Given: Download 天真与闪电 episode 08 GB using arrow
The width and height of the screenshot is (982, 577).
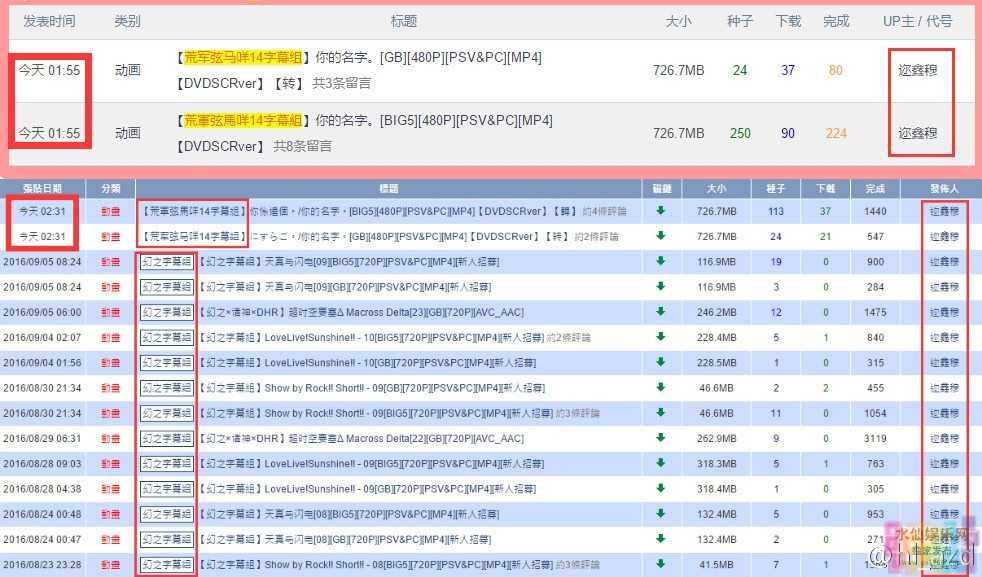Looking at the screenshot, I should [x=661, y=538].
